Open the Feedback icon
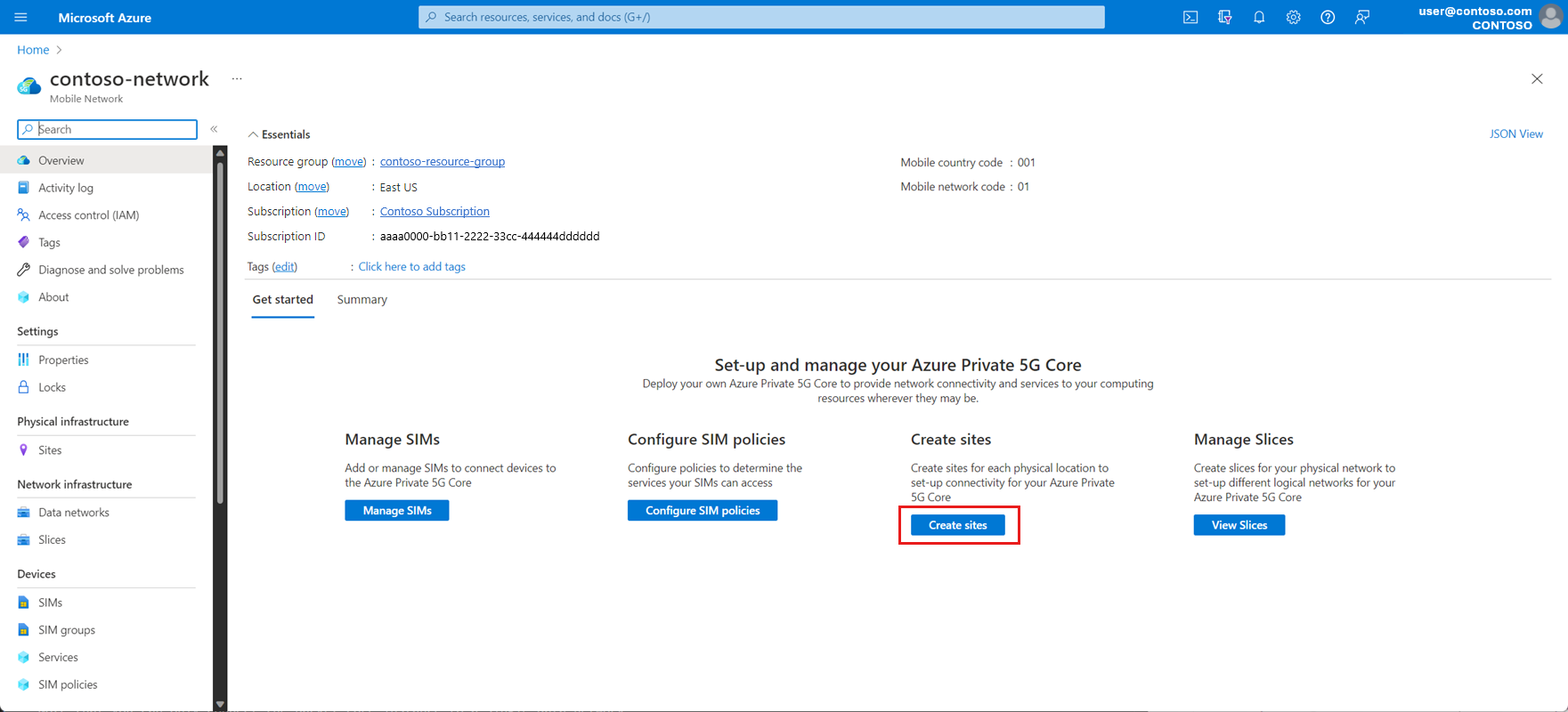Image resolution: width=1568 pixels, height=712 pixels. click(1361, 17)
